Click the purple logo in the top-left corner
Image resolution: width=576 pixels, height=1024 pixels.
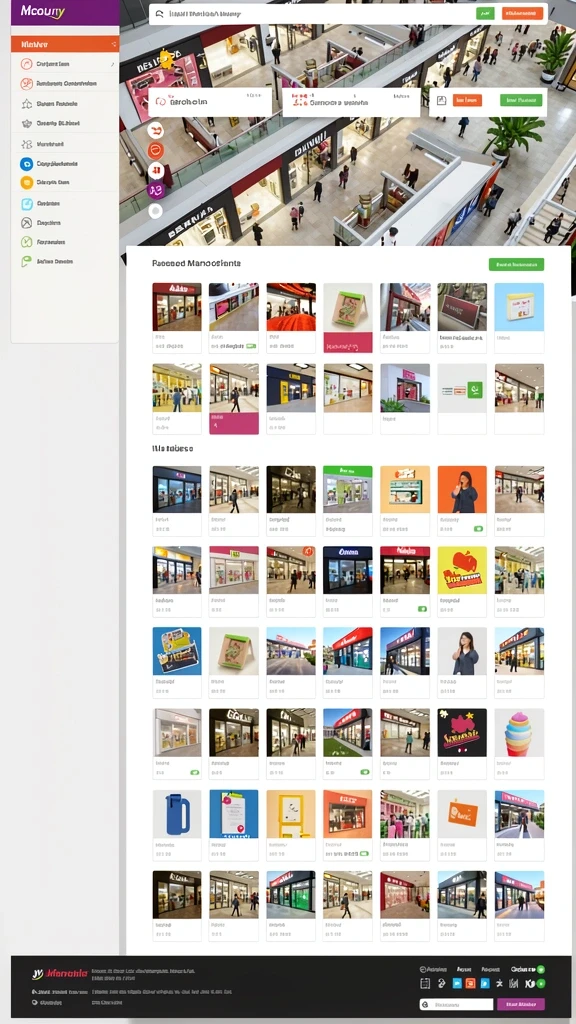pos(65,12)
